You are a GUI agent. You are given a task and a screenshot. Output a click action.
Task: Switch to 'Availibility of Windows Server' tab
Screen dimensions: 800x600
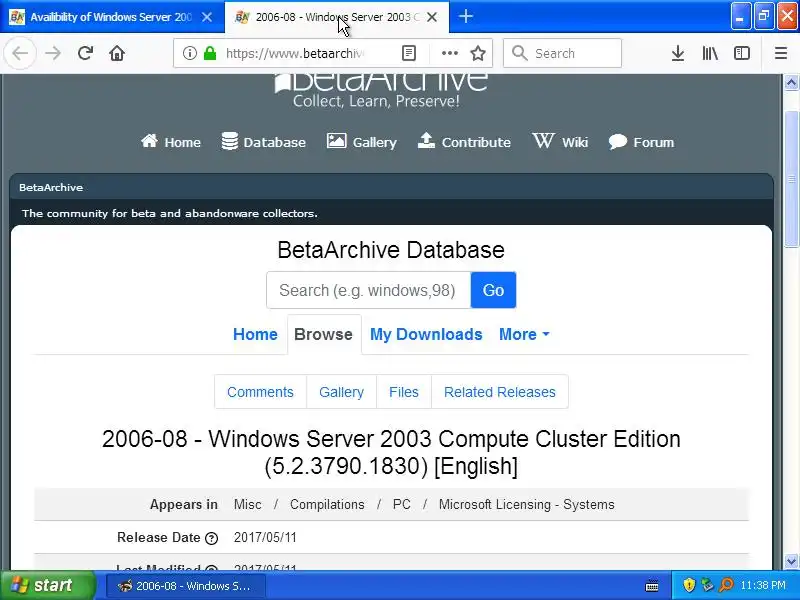pyautogui.click(x=112, y=17)
